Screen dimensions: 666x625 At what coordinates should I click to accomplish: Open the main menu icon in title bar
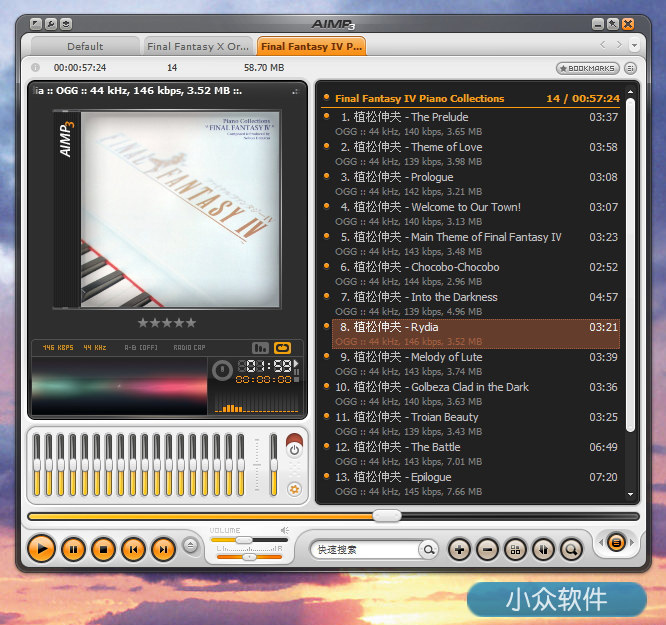36,24
